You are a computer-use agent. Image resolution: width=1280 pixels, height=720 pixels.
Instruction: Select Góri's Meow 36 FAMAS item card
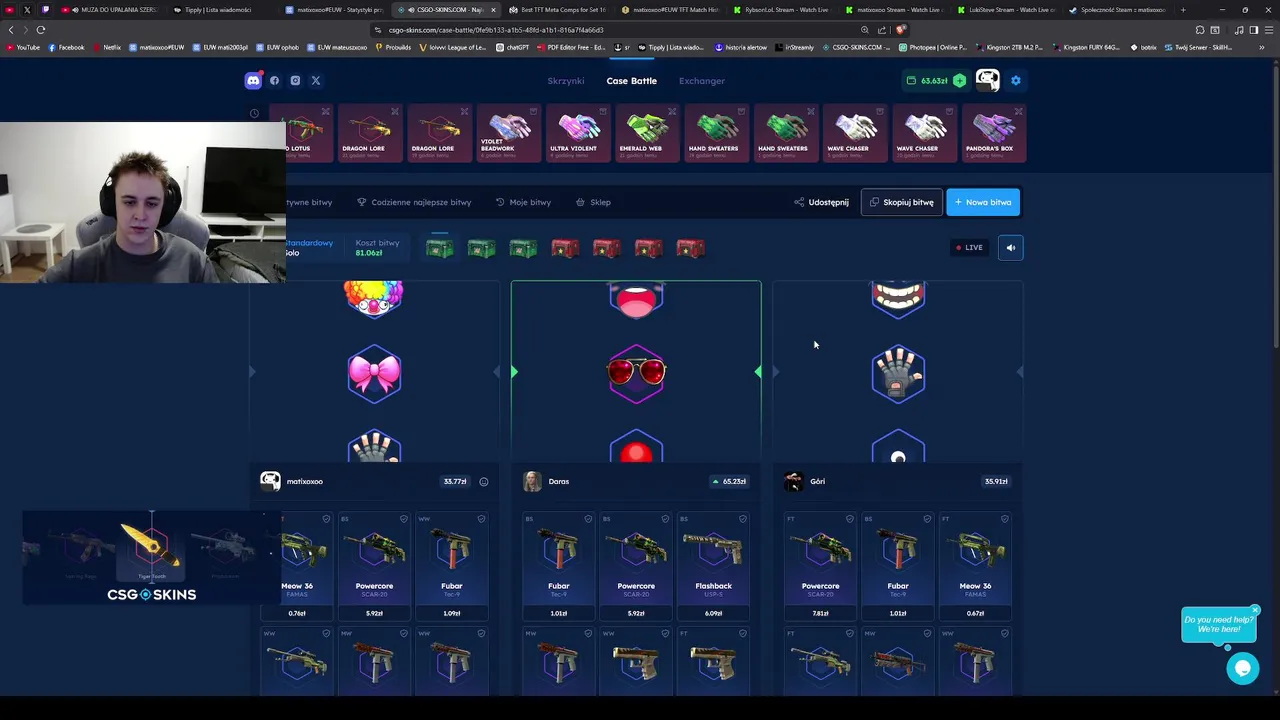[975, 566]
